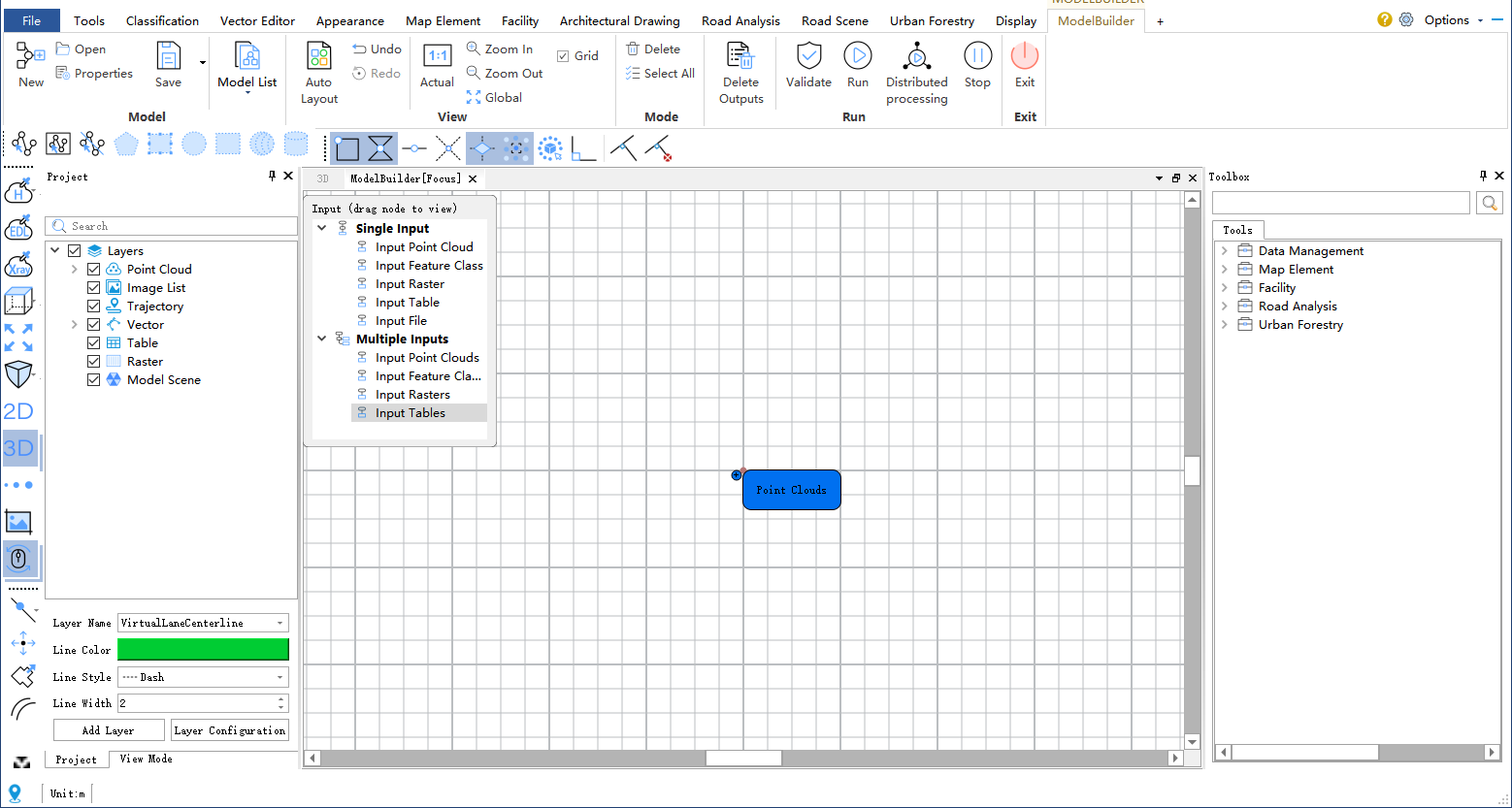The width and height of the screenshot is (1512, 808).
Task: Click the Validate model icon
Action: click(808, 56)
